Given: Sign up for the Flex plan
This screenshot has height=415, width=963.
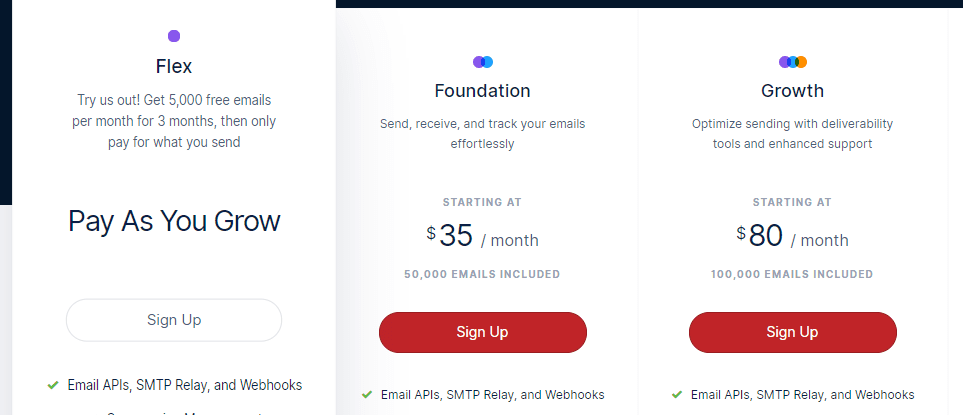Looking at the screenshot, I should 174,320.
